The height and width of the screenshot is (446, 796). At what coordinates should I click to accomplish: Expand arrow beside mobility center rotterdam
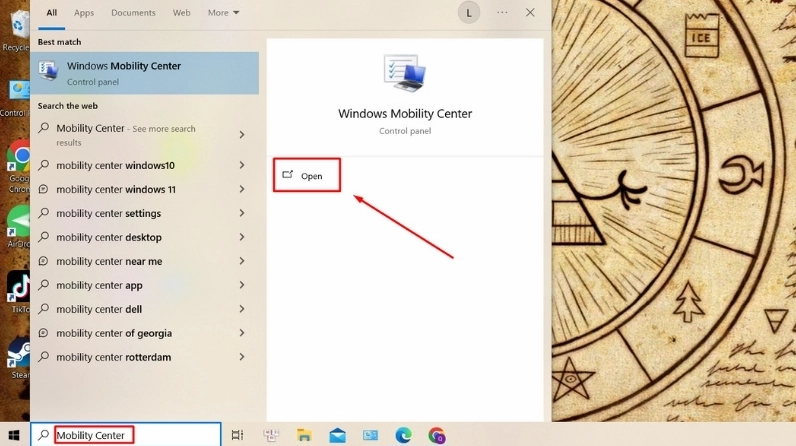pos(242,357)
